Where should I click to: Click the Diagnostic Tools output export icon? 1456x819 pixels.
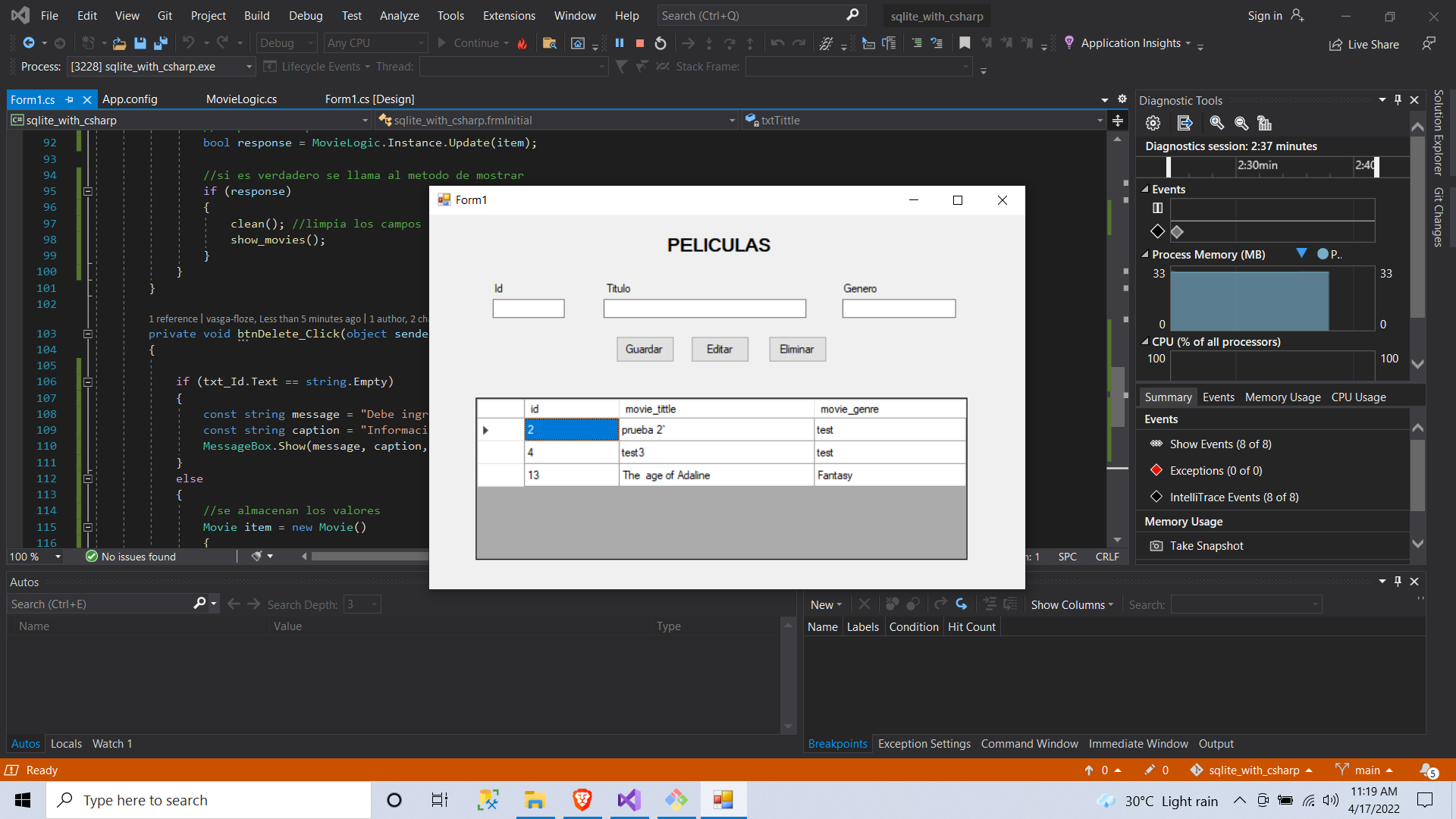(x=1185, y=123)
